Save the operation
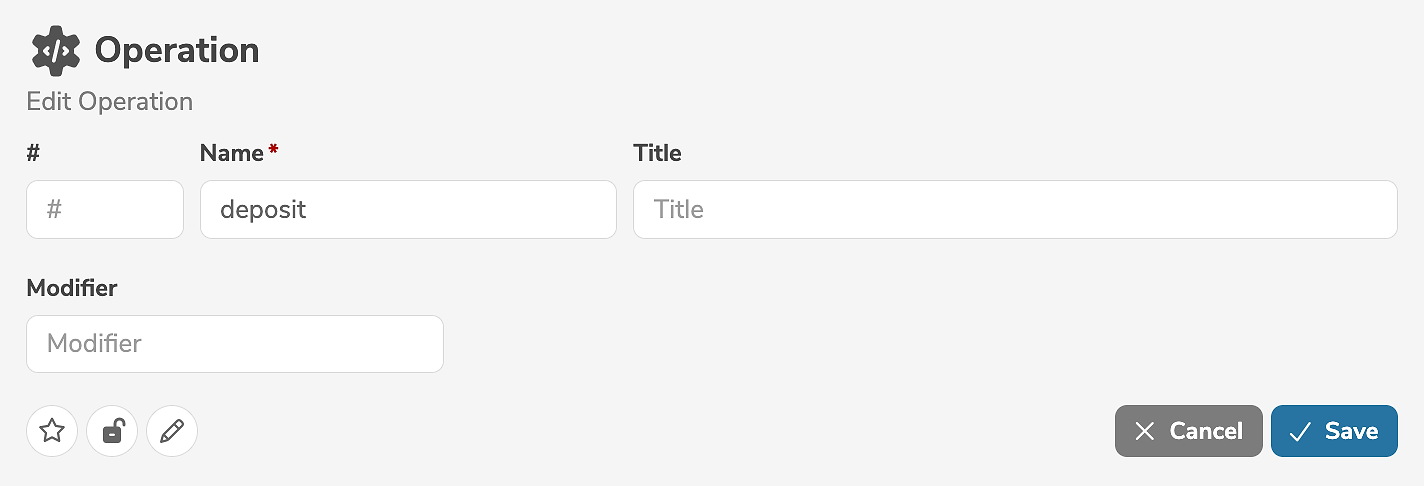 pos(1334,431)
